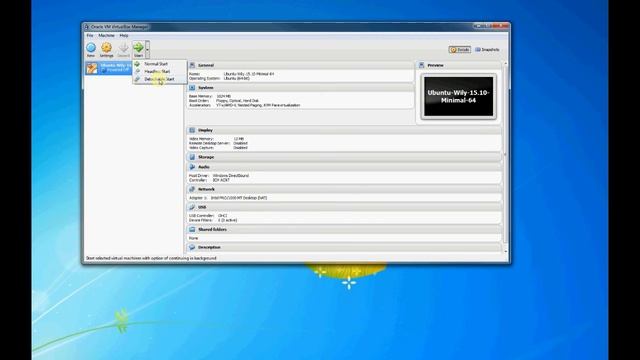Click the Host Driver value Windows DirectSound
The height and width of the screenshot is (360, 640).
[231, 176]
